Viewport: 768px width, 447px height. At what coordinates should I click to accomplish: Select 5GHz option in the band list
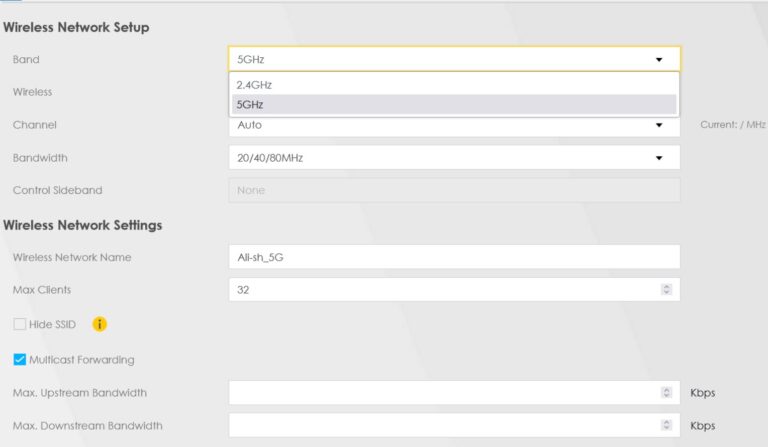454,104
